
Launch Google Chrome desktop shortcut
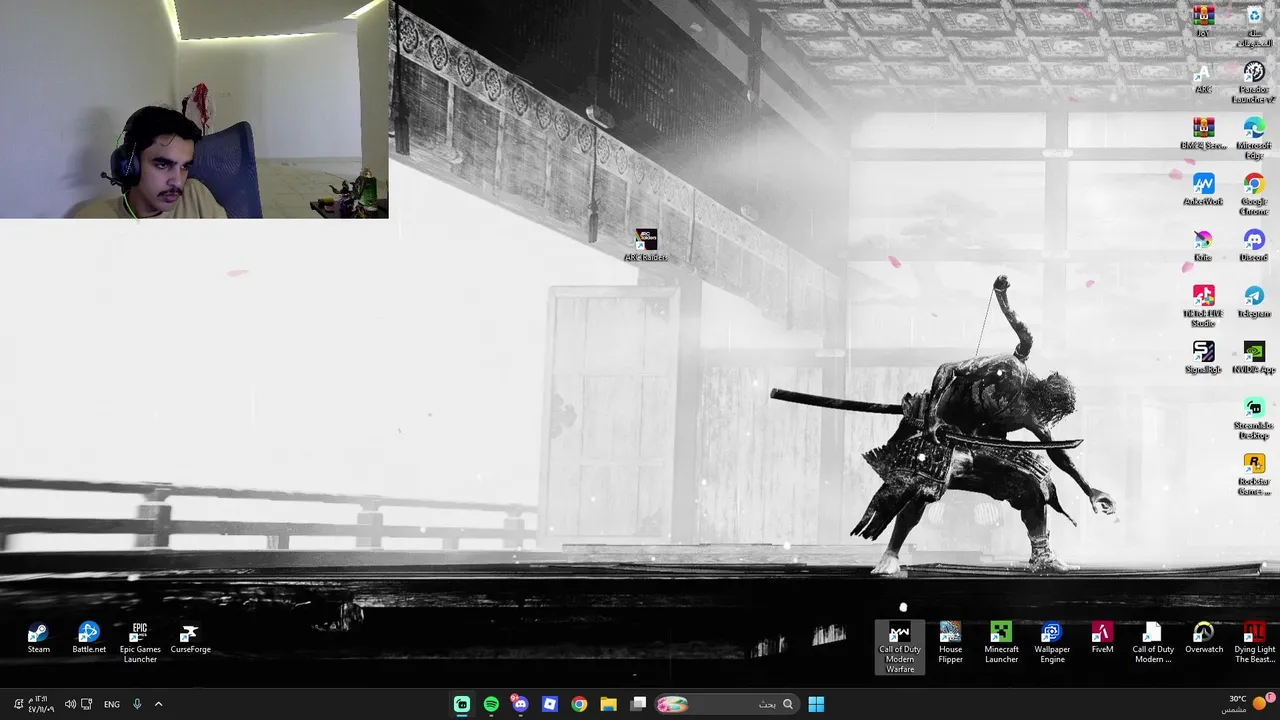[x=1254, y=194]
